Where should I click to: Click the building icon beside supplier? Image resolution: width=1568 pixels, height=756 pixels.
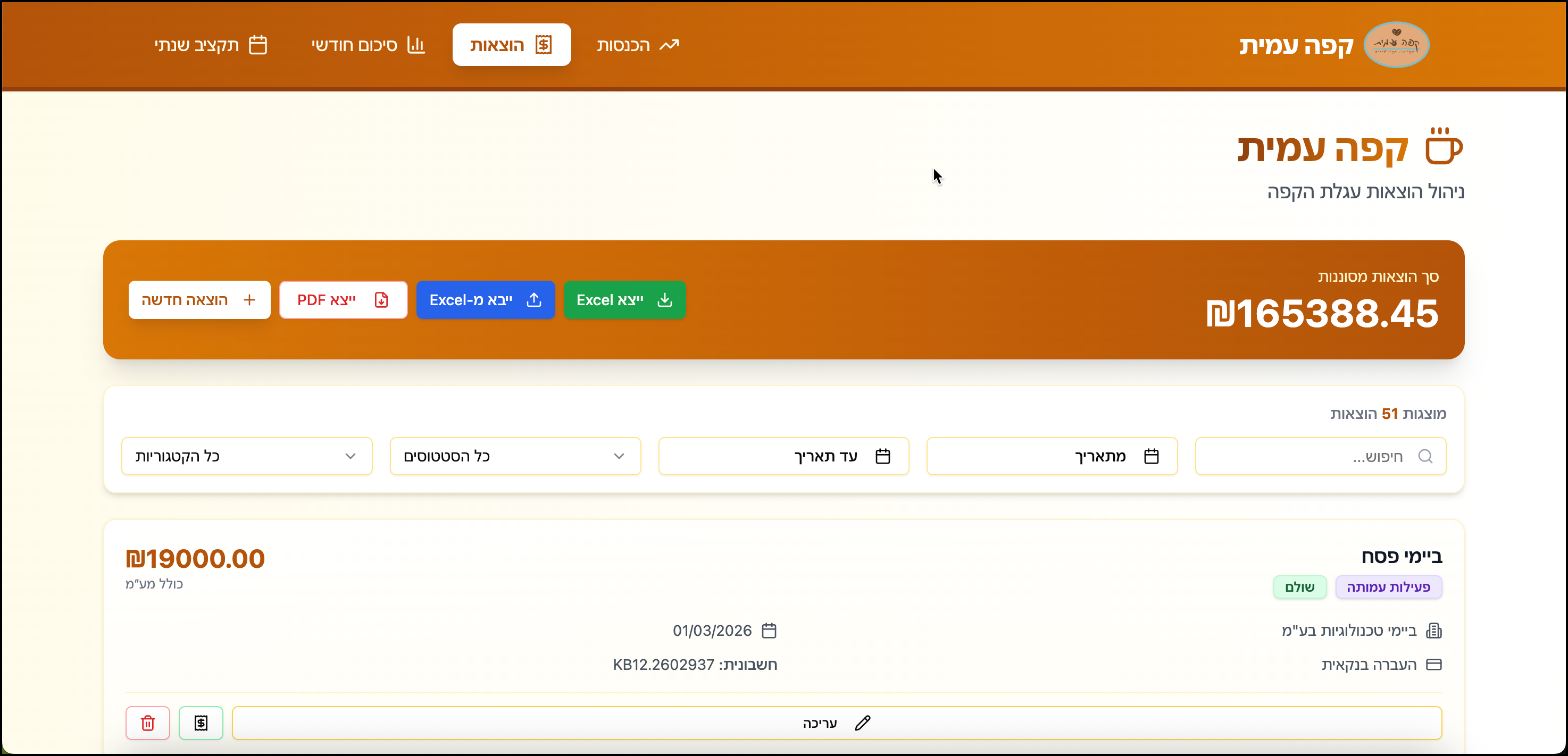[x=1434, y=631]
